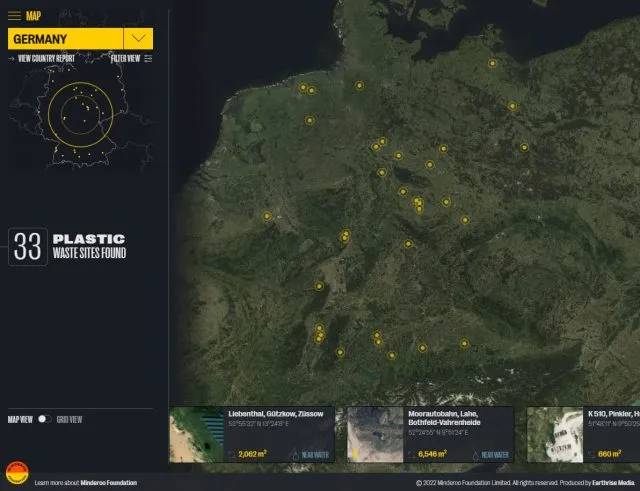This screenshot has height=491, width=640.
Task: Click the 2,062 m² area value
Action: coord(252,454)
